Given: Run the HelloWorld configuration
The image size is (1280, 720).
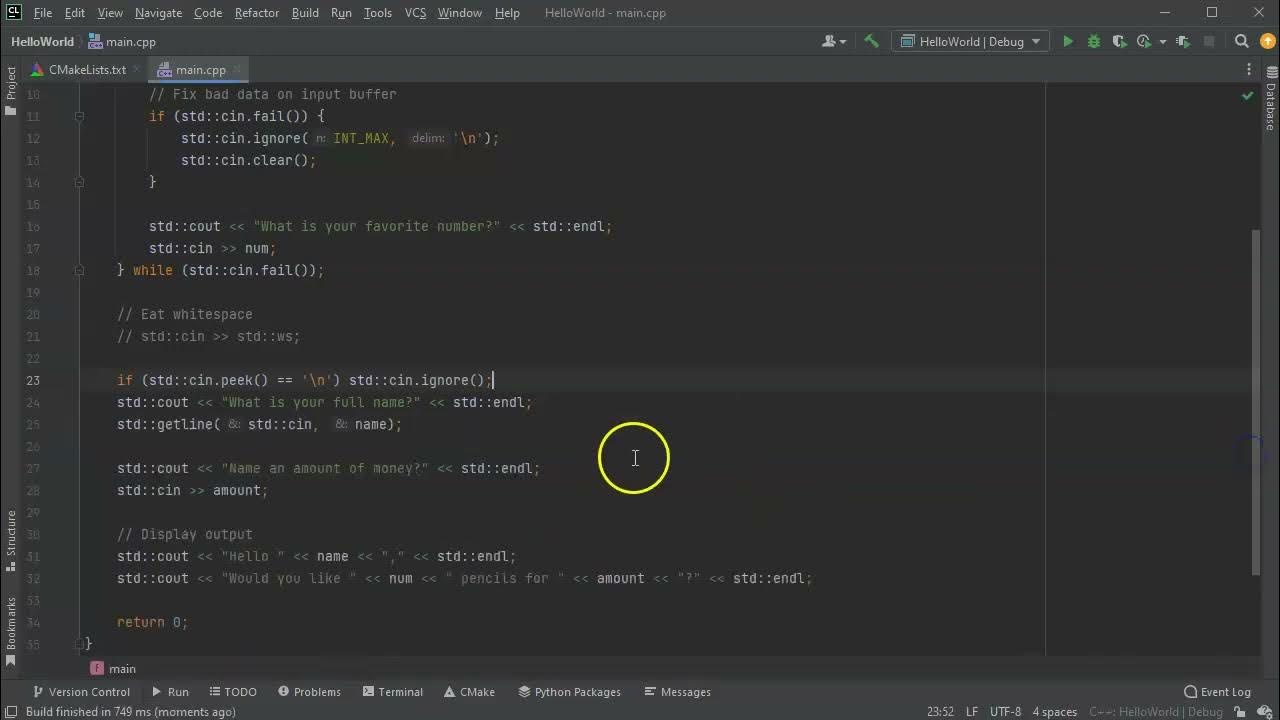Looking at the screenshot, I should click(1068, 42).
